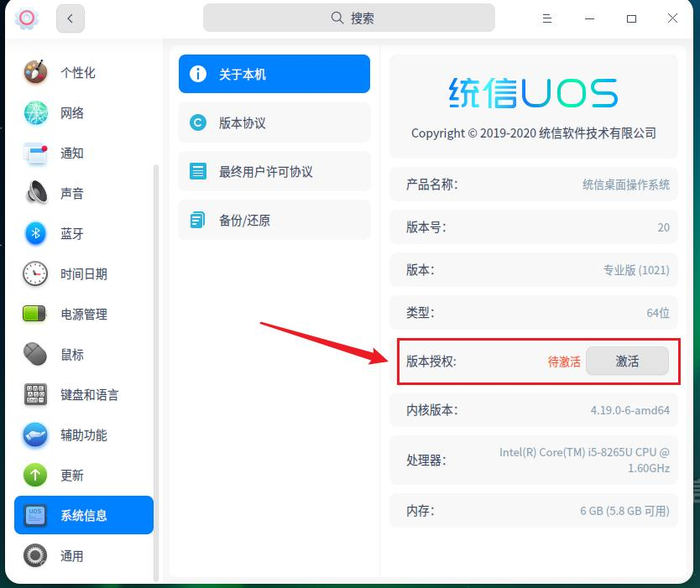This screenshot has width=700, height=588.
Task: Click edition value 专业版 (1021)
Action: point(636,270)
